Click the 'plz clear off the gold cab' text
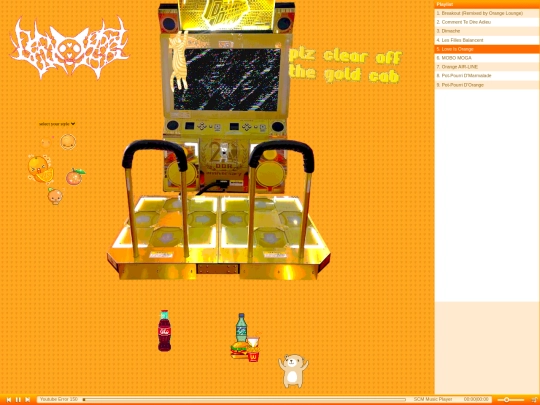This screenshot has width=540, height=405. tap(345, 66)
